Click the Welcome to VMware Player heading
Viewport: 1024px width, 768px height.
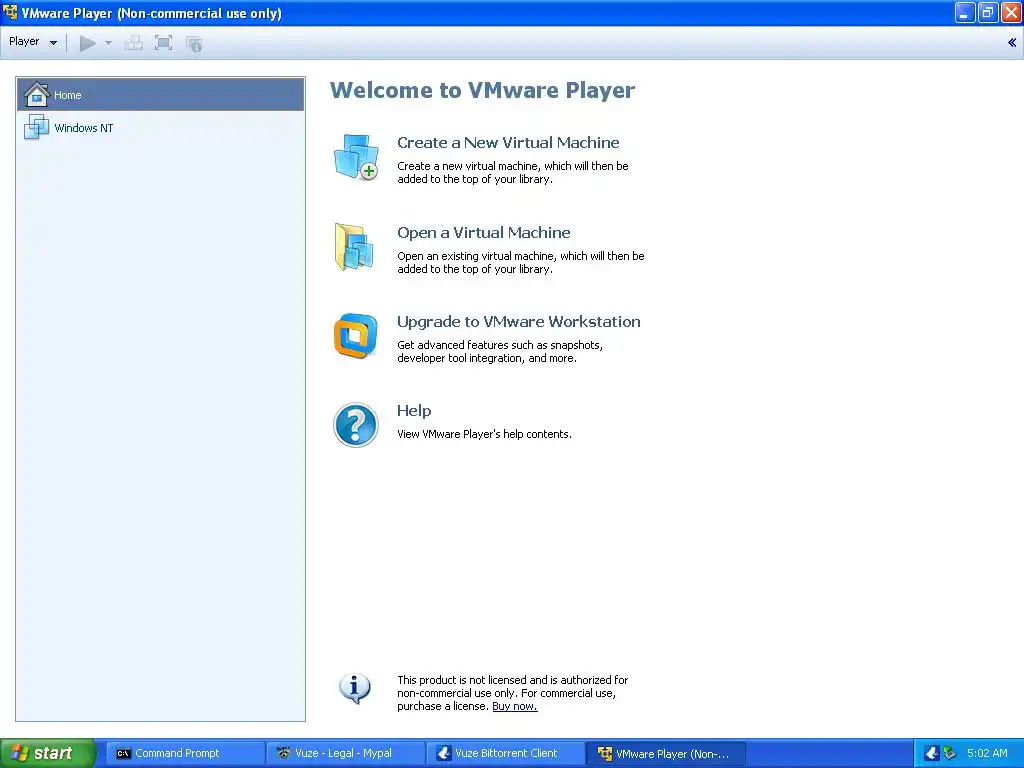coord(482,89)
